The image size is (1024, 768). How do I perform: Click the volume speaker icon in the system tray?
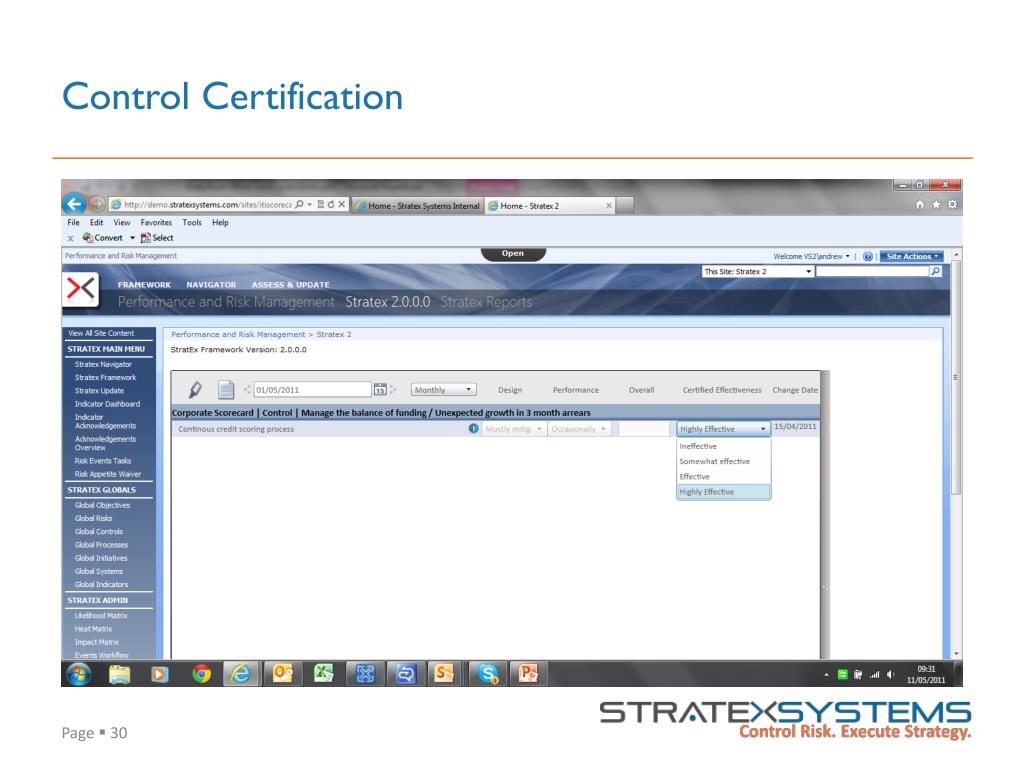[x=890, y=675]
